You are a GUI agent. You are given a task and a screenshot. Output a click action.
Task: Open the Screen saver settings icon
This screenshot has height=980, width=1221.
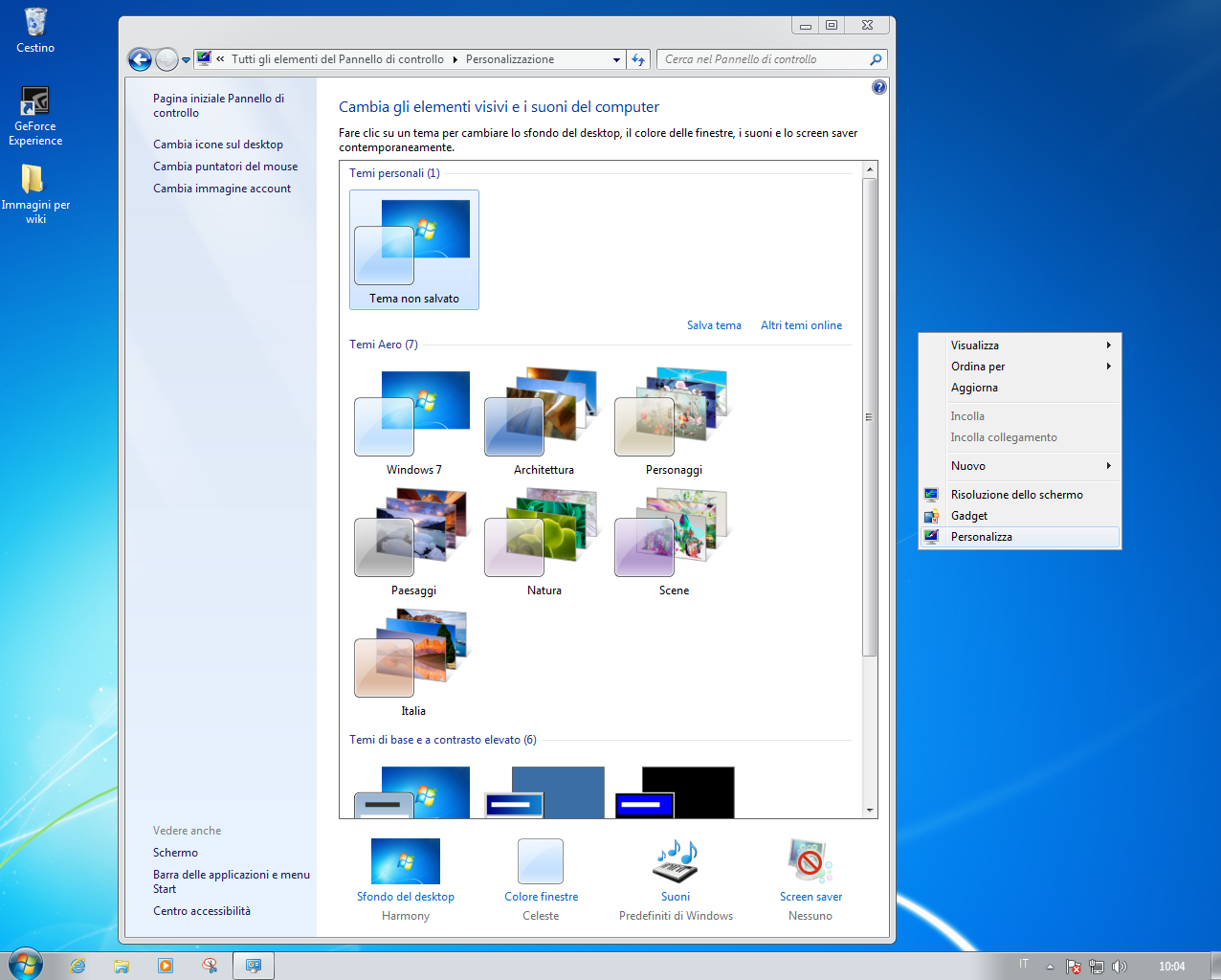tap(810, 861)
